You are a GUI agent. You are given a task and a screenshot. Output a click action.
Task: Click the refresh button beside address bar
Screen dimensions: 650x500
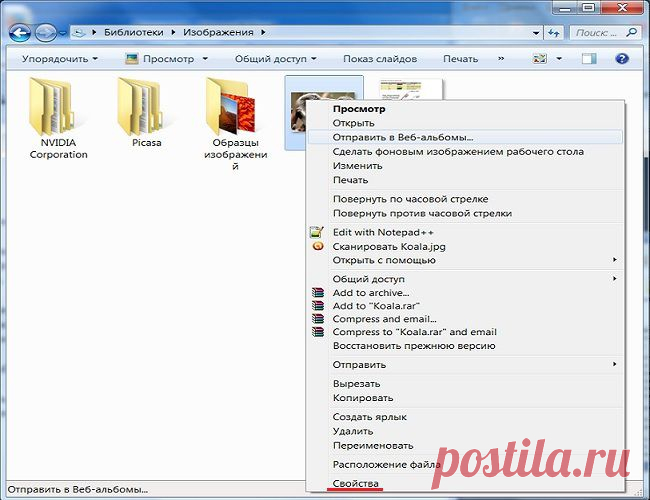554,33
